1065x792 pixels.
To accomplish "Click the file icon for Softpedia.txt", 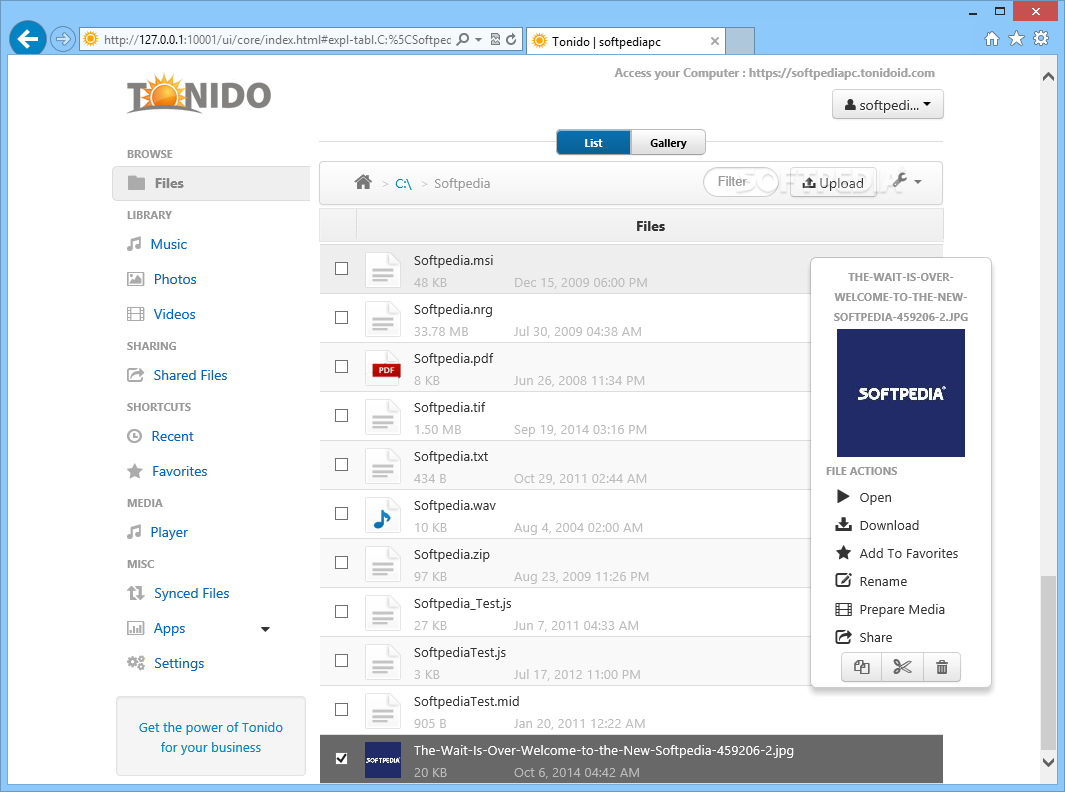I will [x=383, y=466].
